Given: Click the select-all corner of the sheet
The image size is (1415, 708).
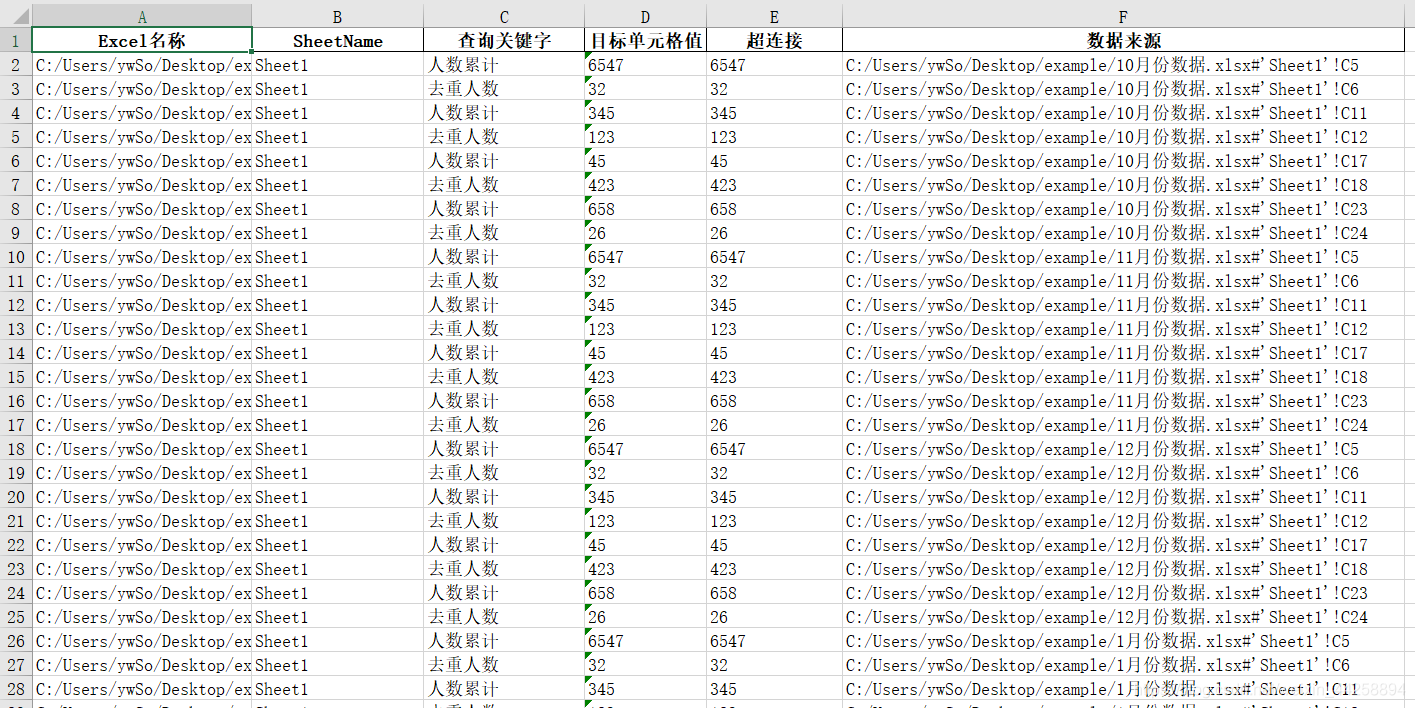Looking at the screenshot, I should 16,16.
